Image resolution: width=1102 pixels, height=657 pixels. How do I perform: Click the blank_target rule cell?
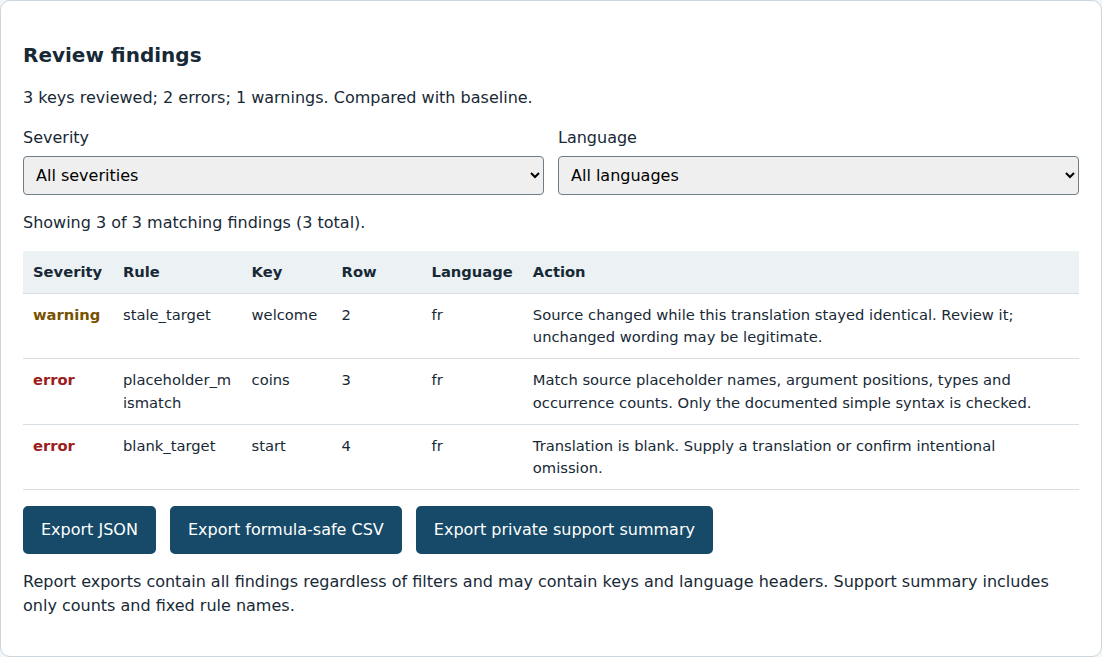click(x=169, y=446)
